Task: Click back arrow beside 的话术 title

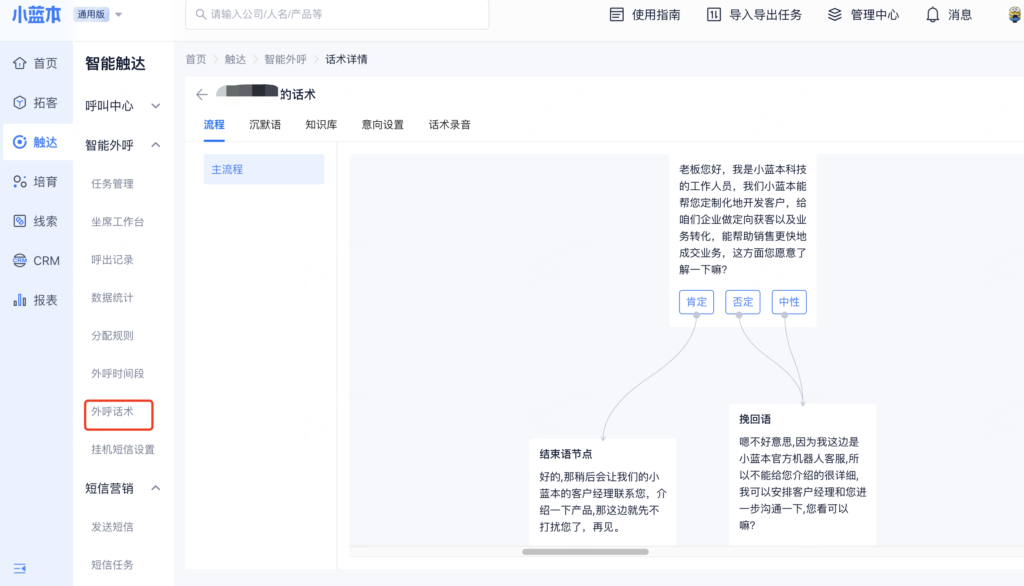Action: coord(202,94)
